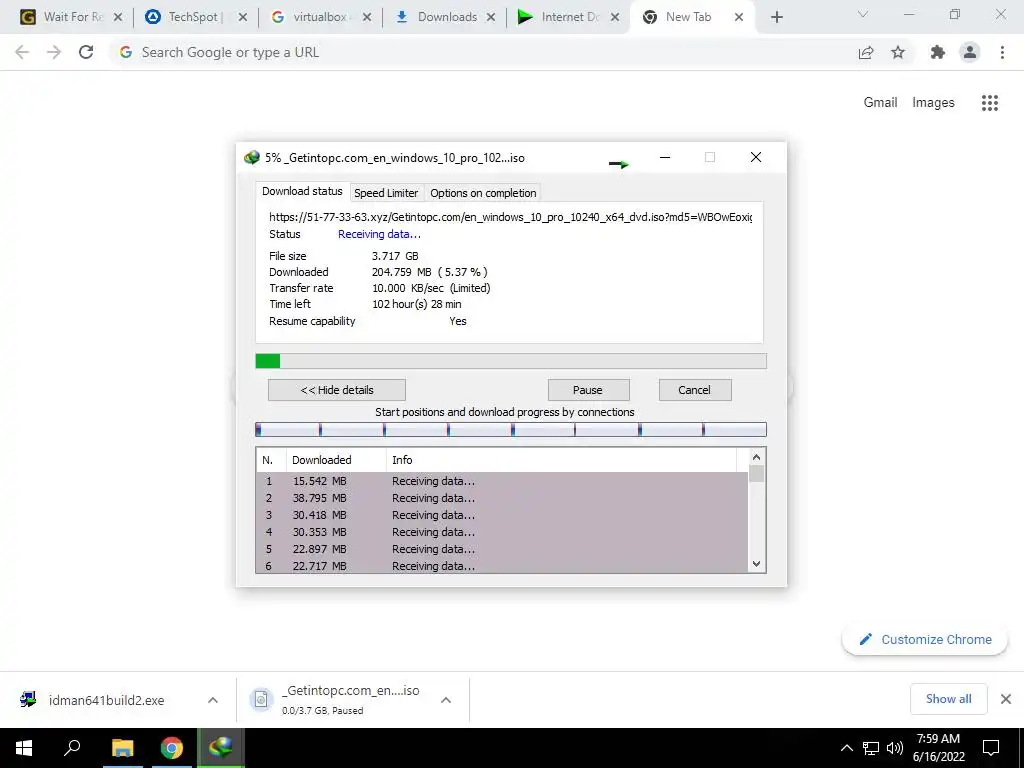Select connection row 3 with 30.418 MB
The width and height of the screenshot is (1024, 768).
(x=502, y=515)
